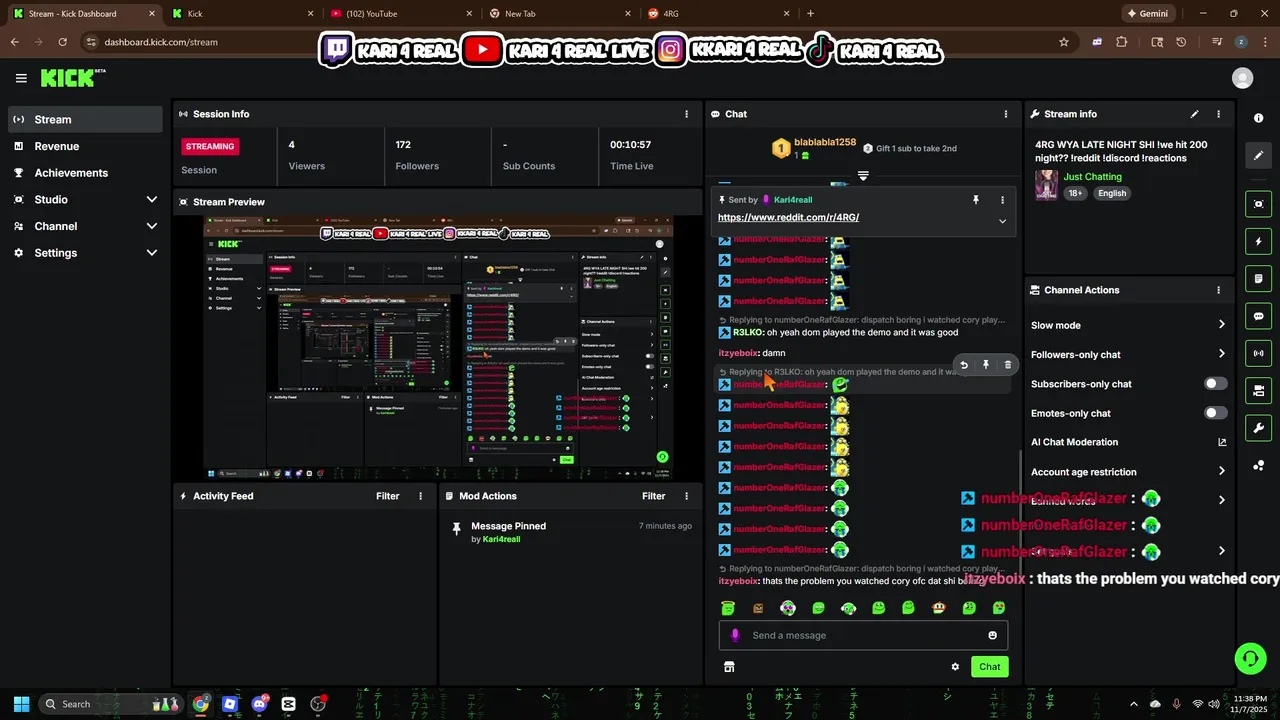
Task: Click the green Chat send button
Action: (x=989, y=667)
